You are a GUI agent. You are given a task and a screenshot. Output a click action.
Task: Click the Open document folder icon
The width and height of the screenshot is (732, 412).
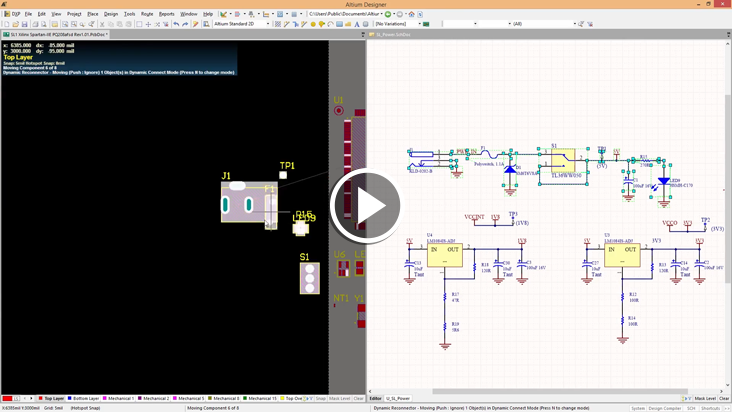(15, 24)
